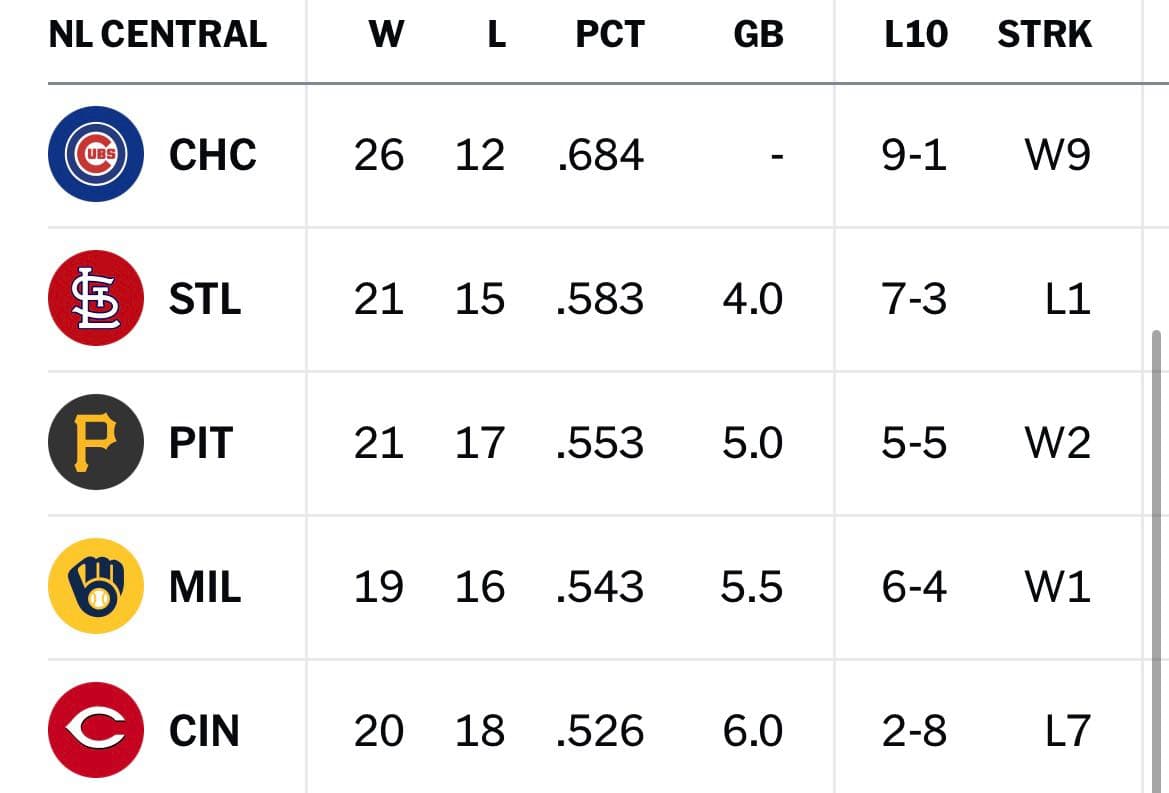Image resolution: width=1169 pixels, height=793 pixels.
Task: Open the CIN team link
Action: (x=204, y=730)
